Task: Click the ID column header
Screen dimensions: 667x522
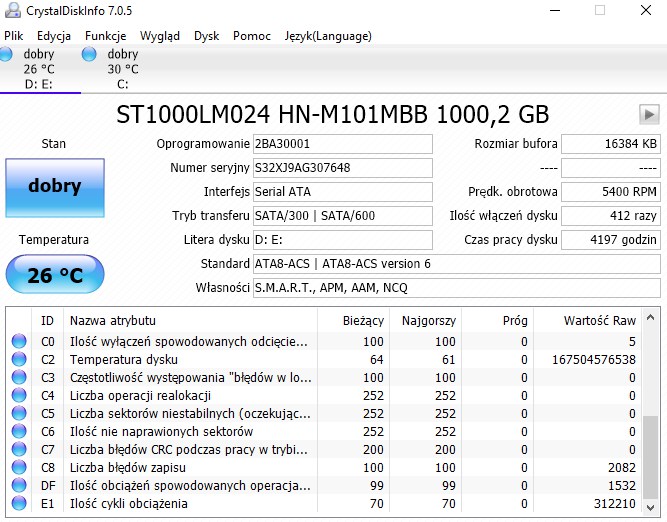Action: 47,320
